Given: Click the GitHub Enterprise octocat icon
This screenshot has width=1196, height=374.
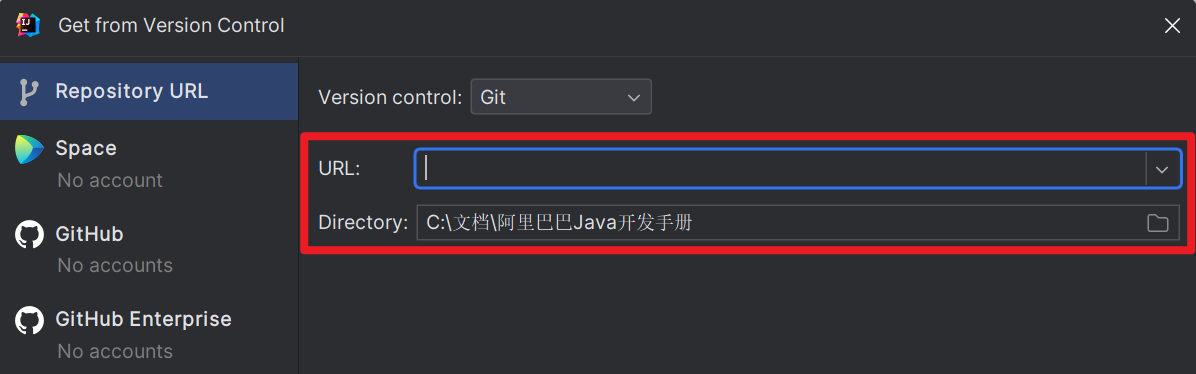Looking at the screenshot, I should tap(29, 319).
